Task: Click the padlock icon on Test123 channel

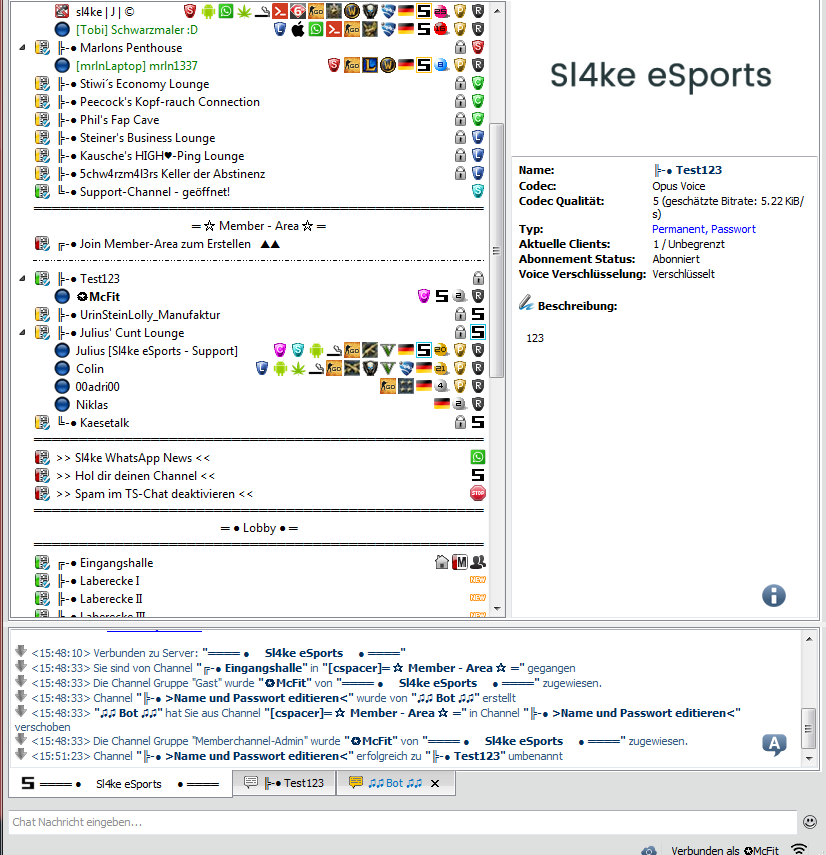Action: pyautogui.click(x=478, y=278)
